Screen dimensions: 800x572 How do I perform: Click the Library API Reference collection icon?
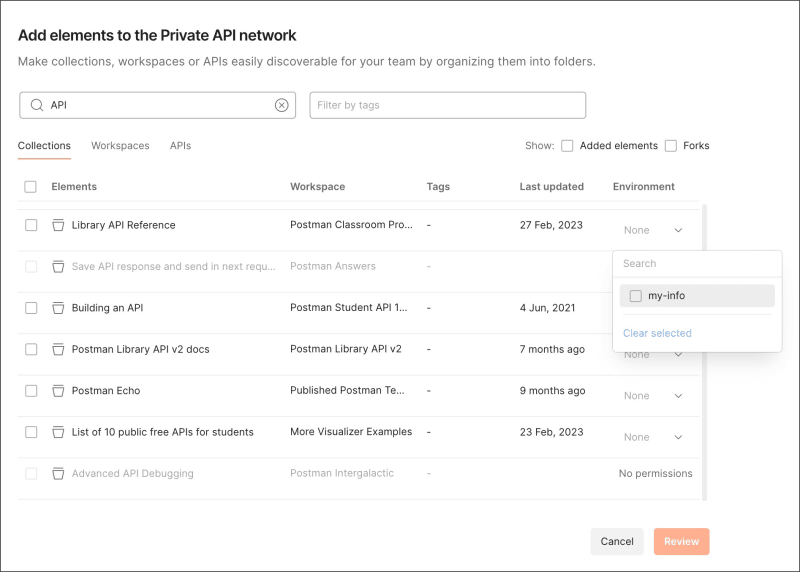coord(58,225)
